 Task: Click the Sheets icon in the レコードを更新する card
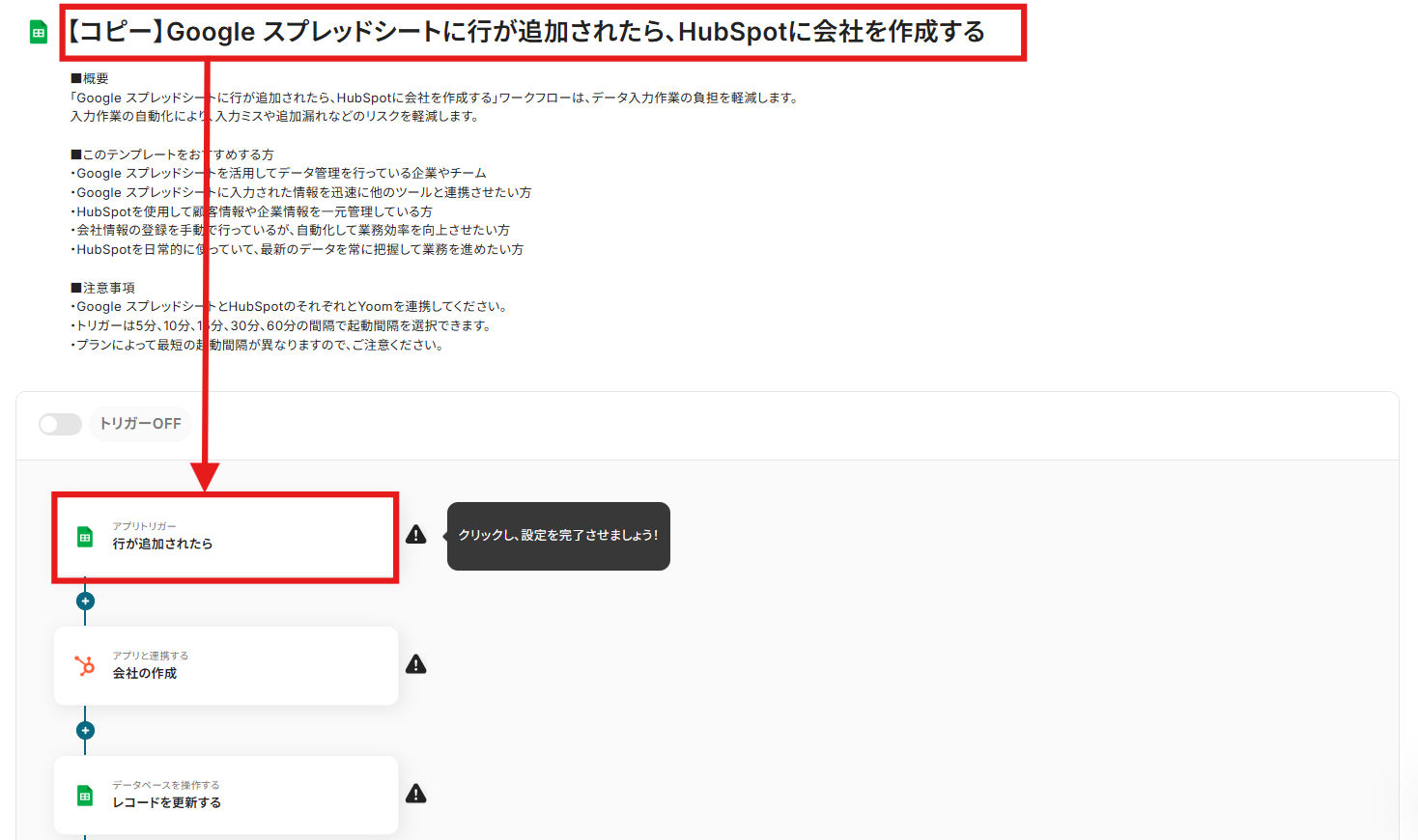tap(85, 796)
